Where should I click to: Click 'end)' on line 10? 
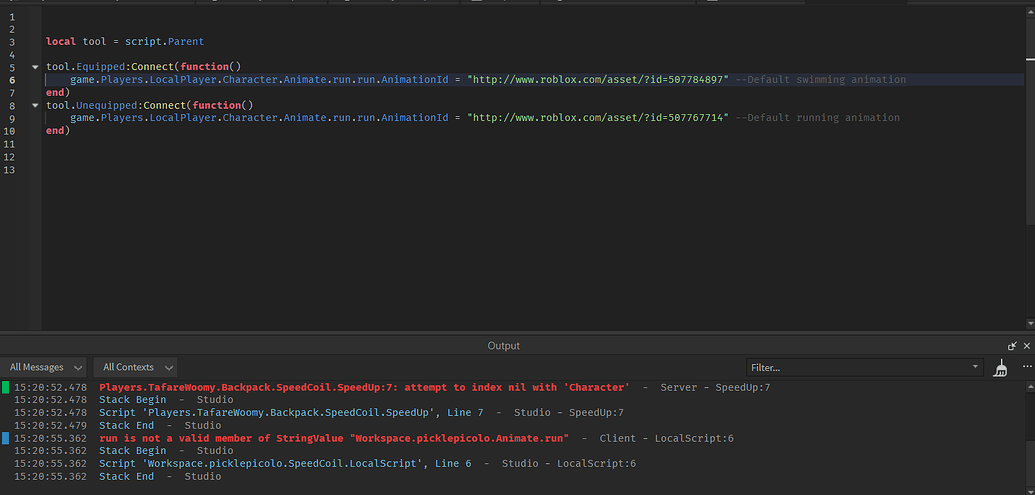(58, 131)
